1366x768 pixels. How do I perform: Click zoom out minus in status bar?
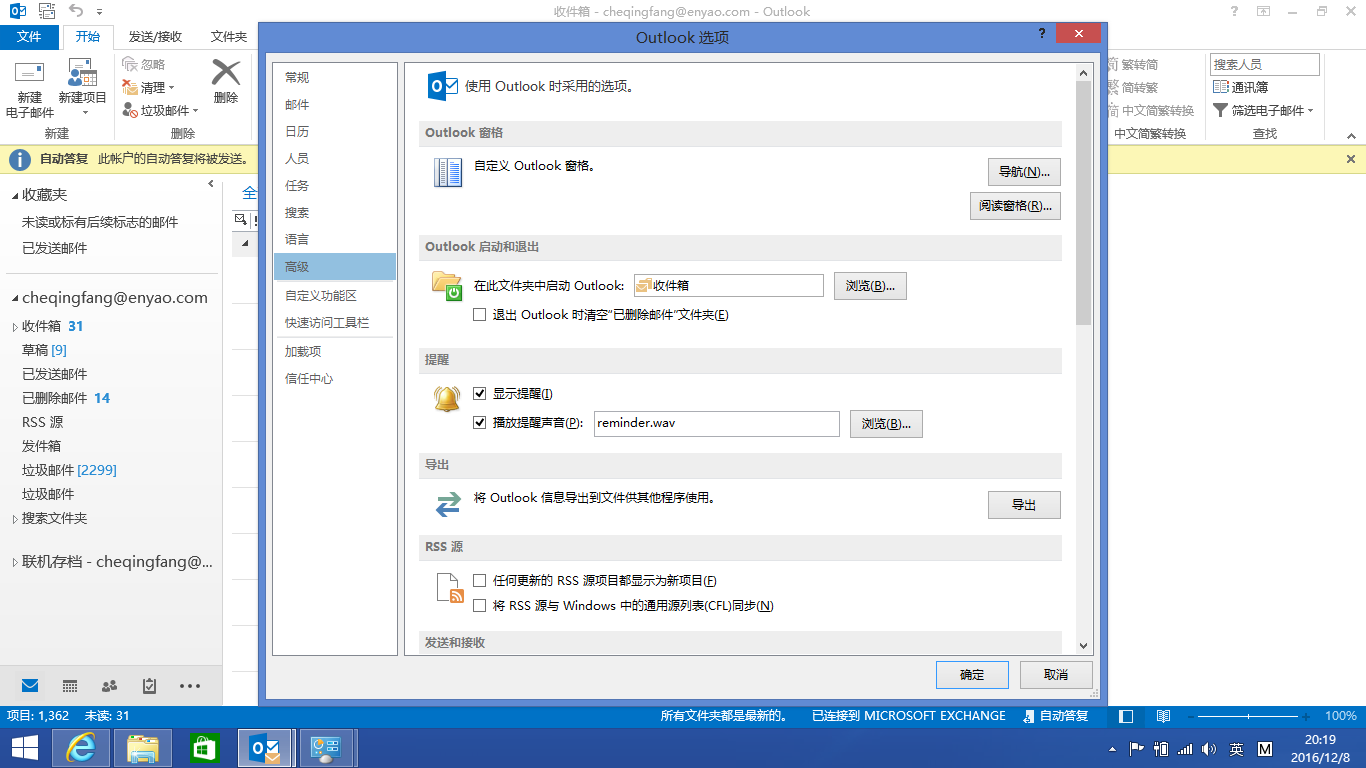[x=1191, y=717]
